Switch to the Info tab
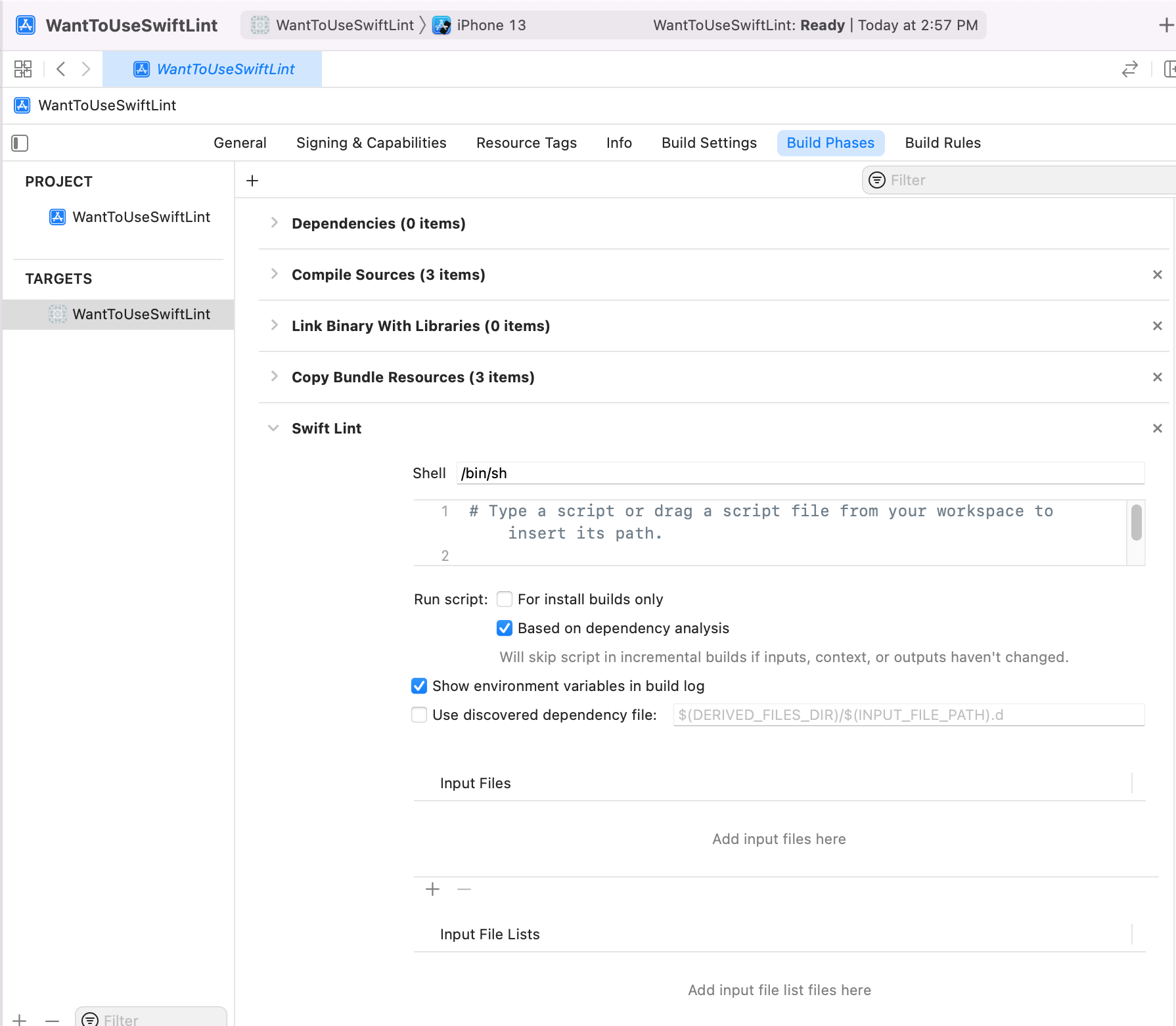1176x1026 pixels. [x=619, y=143]
